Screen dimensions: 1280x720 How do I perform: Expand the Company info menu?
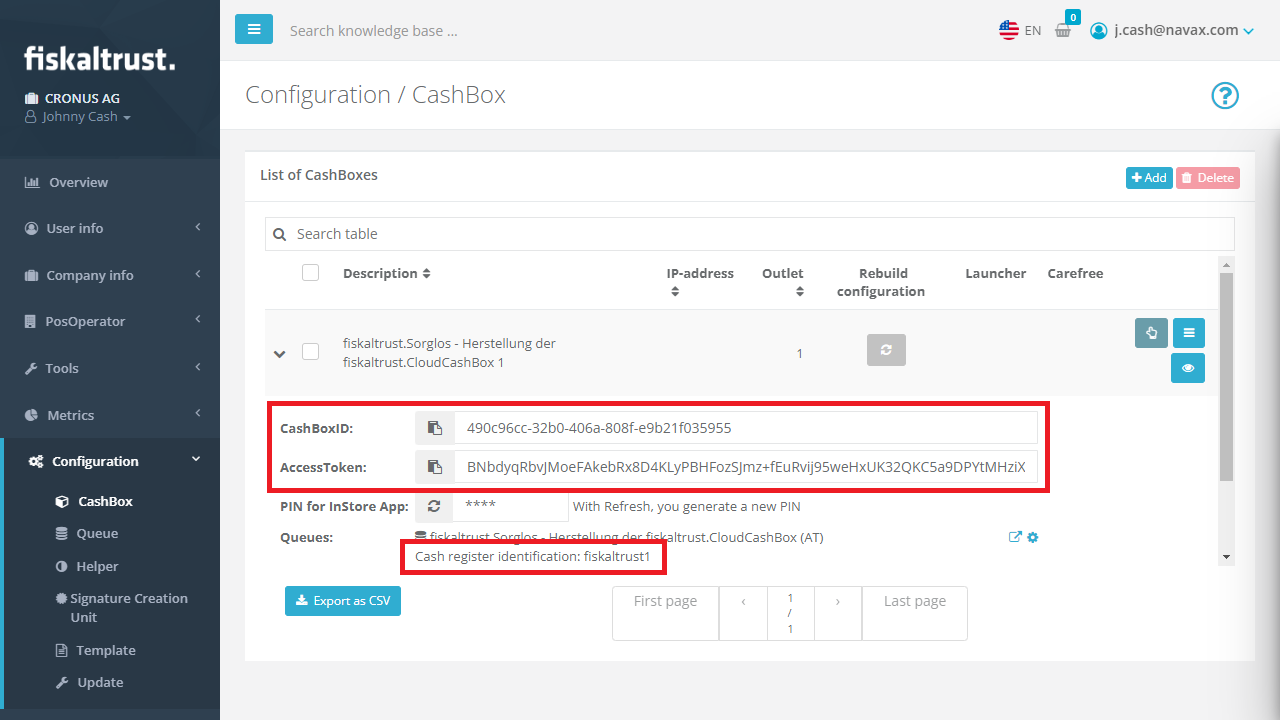coord(110,275)
